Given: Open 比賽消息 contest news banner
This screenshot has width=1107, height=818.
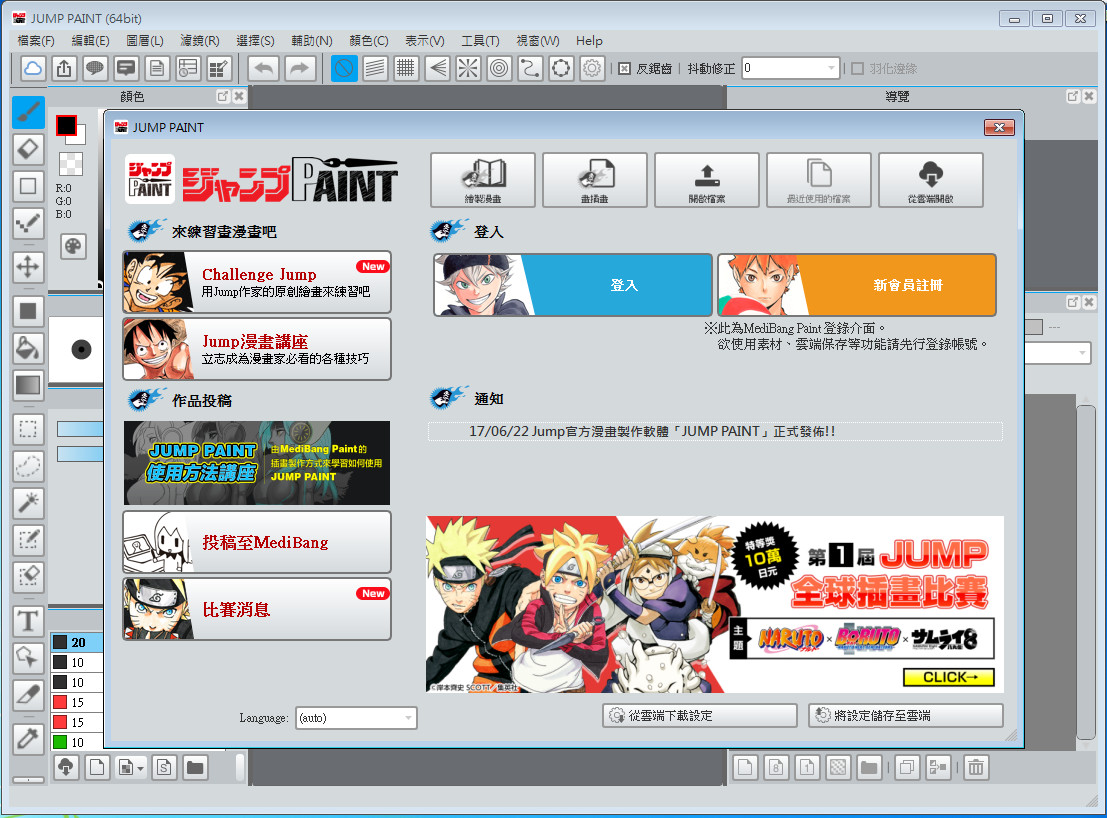Looking at the screenshot, I should 257,609.
